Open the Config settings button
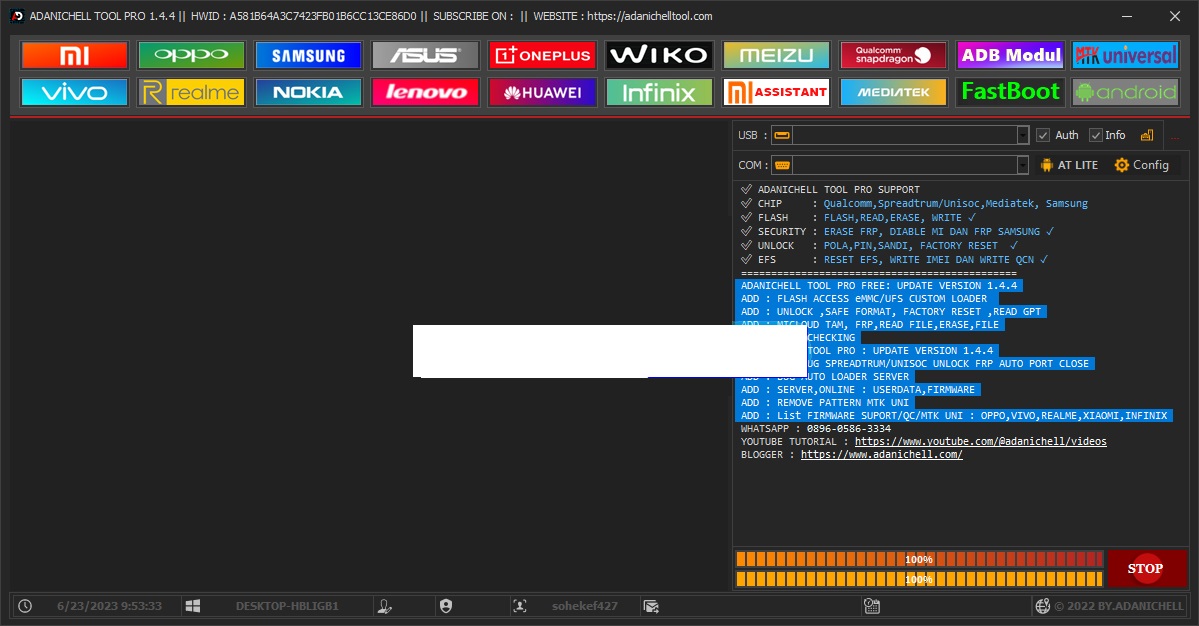 tap(1142, 165)
